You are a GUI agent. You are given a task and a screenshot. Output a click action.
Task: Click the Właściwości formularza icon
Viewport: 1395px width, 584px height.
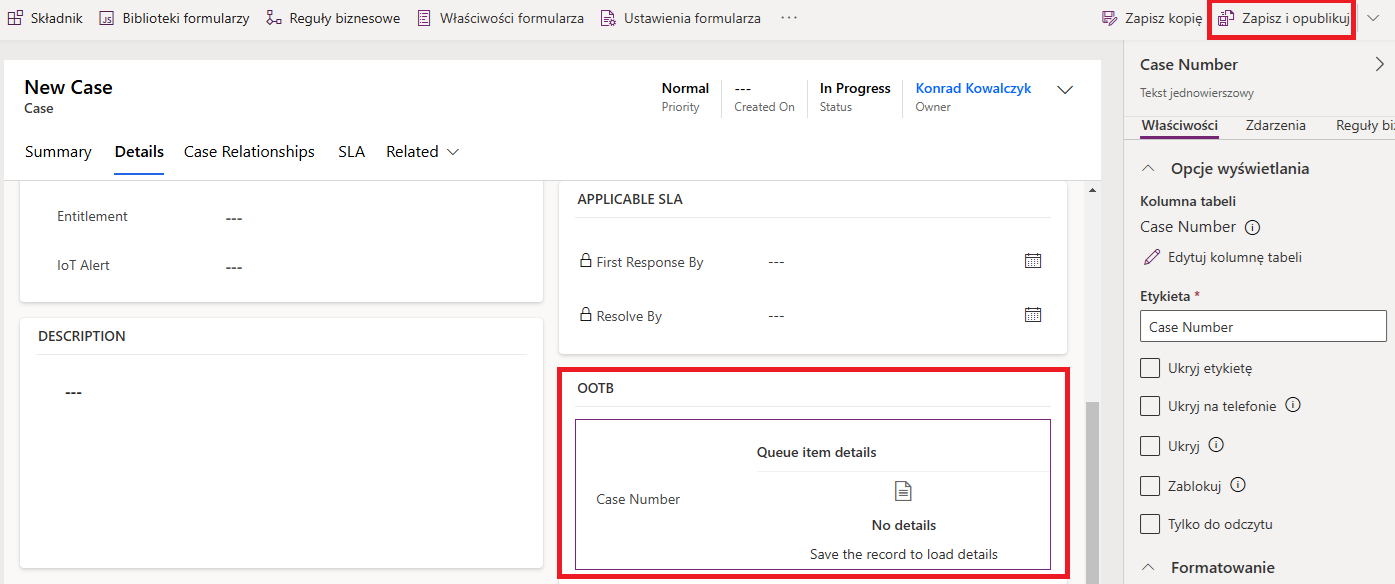pos(424,18)
